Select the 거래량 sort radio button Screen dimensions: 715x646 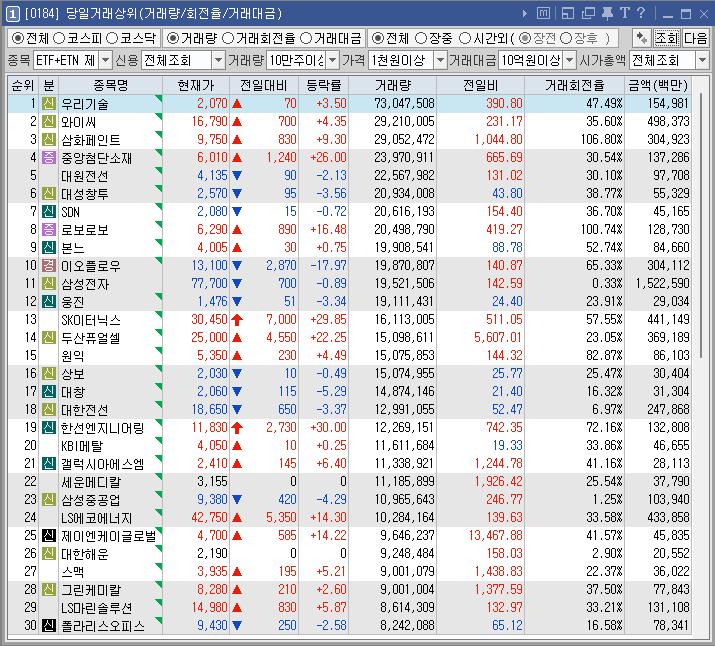(x=172, y=38)
